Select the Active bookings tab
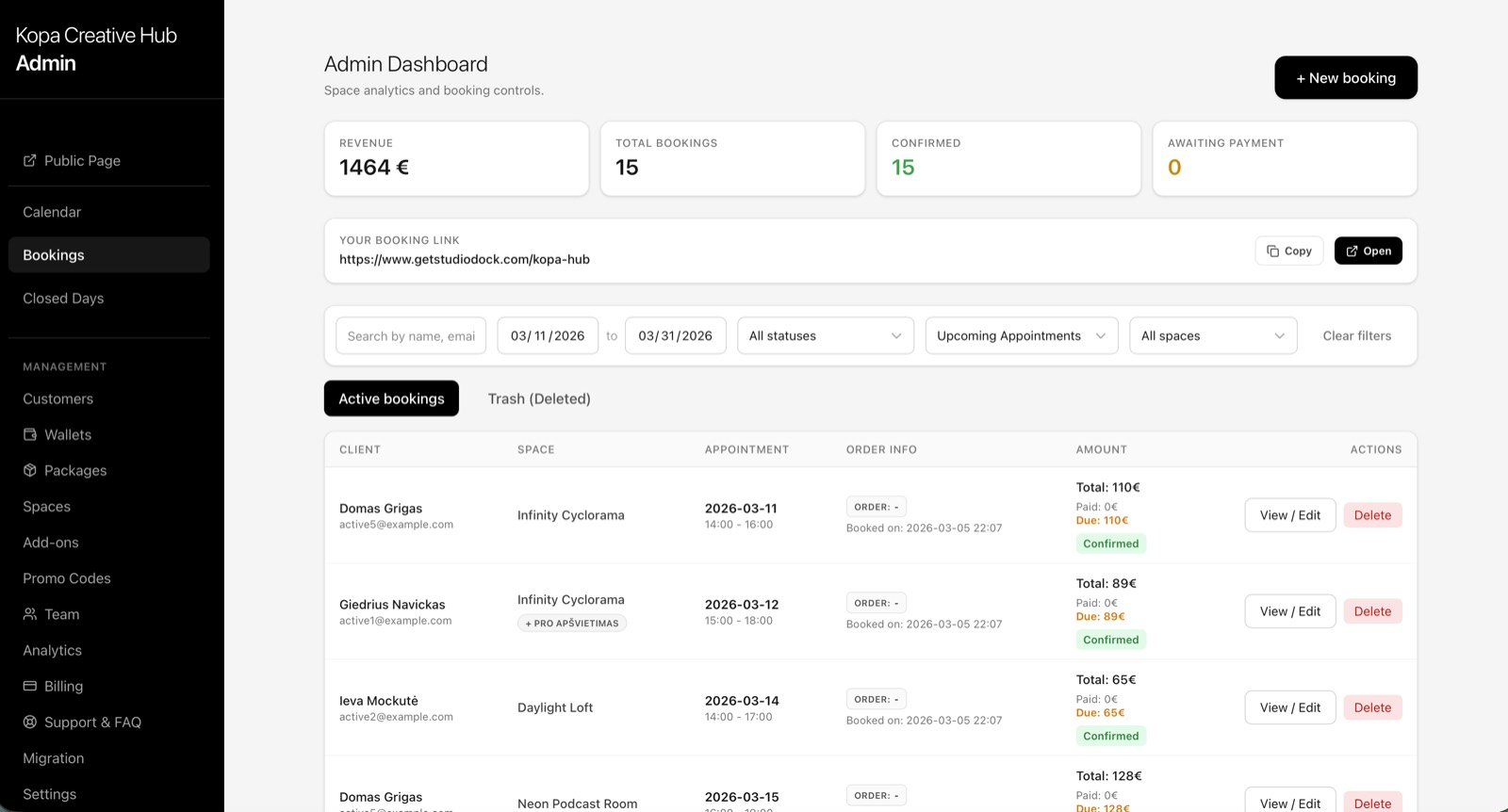 [x=391, y=399]
